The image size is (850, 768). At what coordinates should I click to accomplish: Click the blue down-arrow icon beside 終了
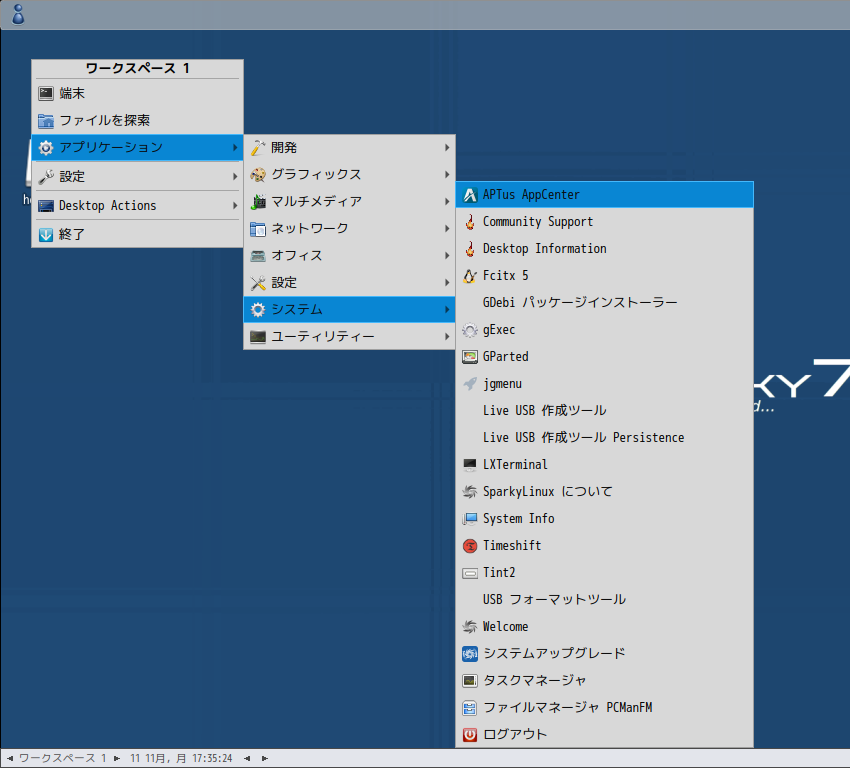46,235
